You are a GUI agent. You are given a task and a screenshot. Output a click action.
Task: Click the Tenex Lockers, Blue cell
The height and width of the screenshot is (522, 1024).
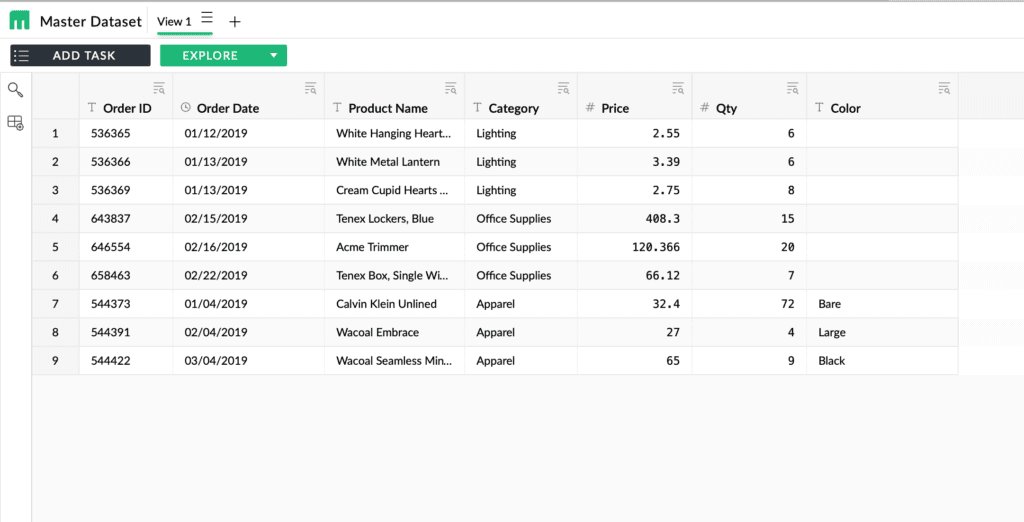click(x=394, y=218)
